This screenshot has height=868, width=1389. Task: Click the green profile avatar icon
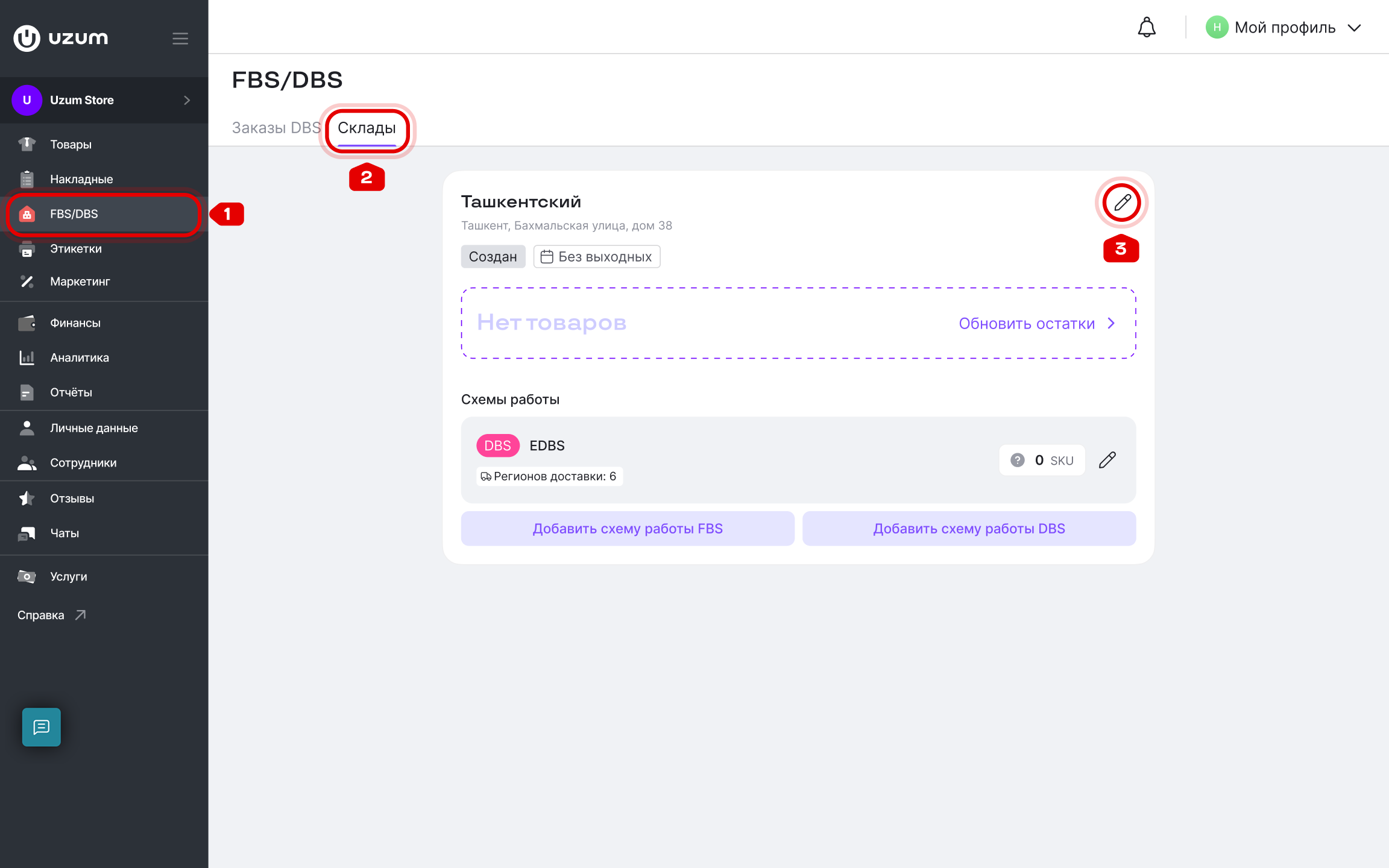pos(1217,27)
